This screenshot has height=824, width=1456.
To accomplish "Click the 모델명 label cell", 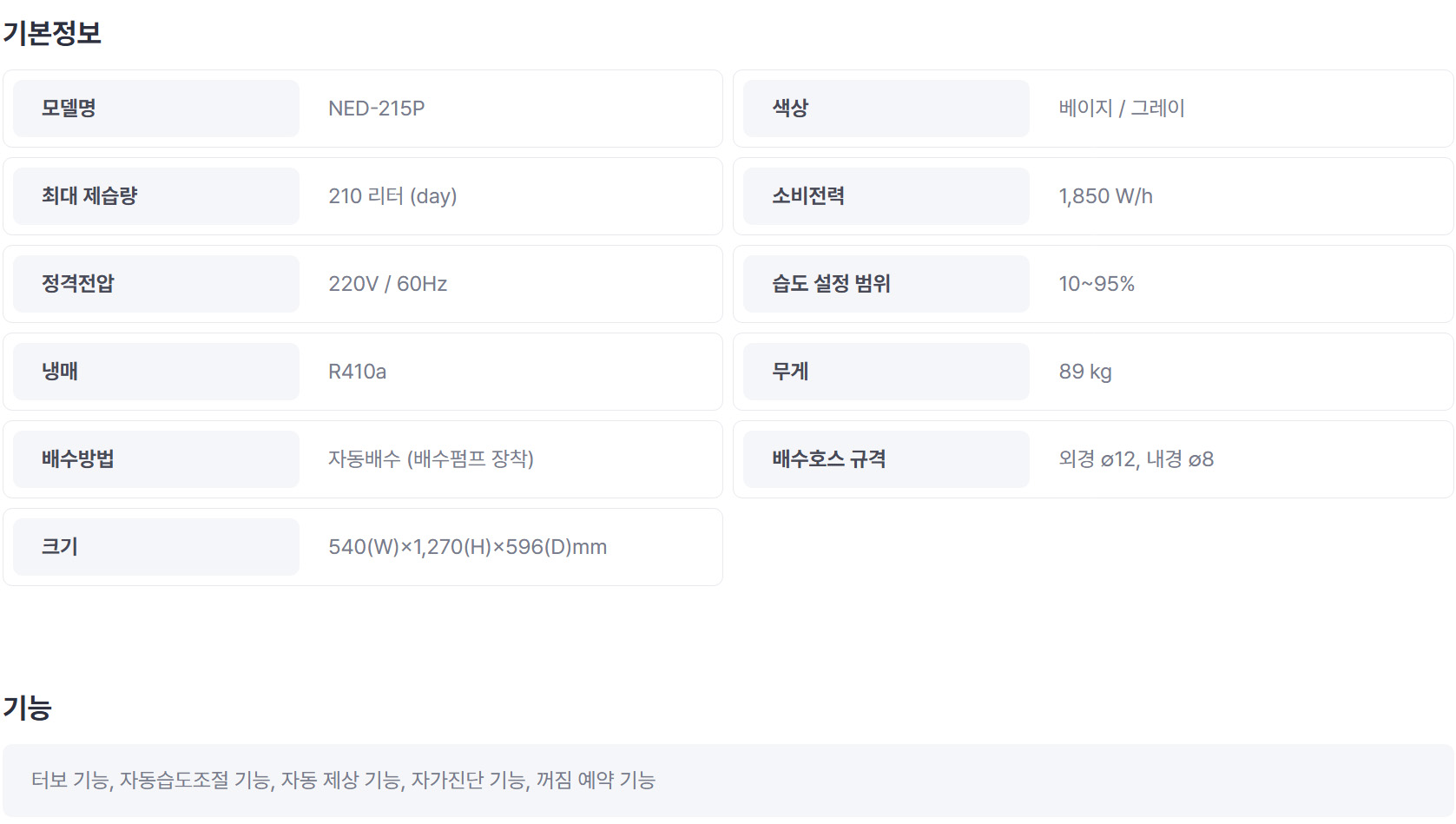I will pyautogui.click(x=156, y=109).
